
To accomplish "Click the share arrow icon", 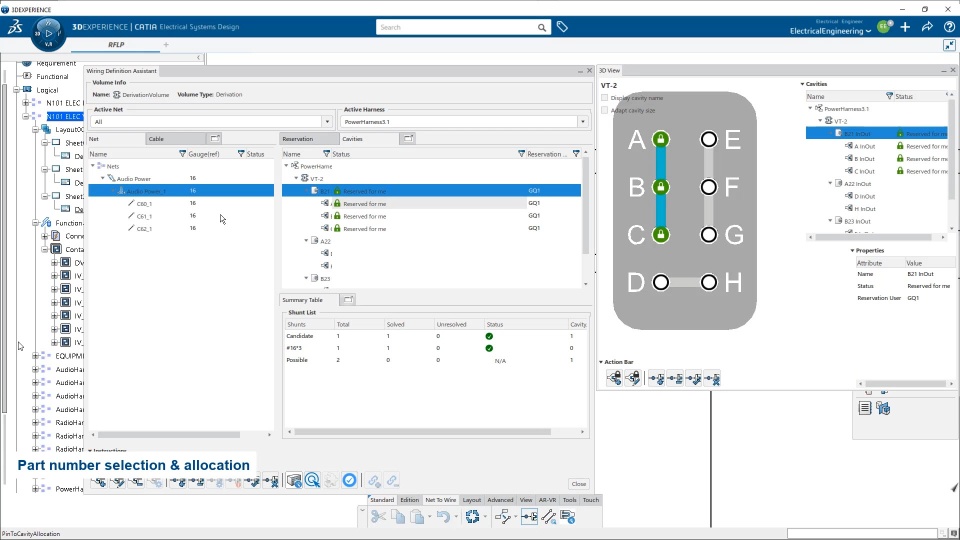I will click(x=927, y=27).
